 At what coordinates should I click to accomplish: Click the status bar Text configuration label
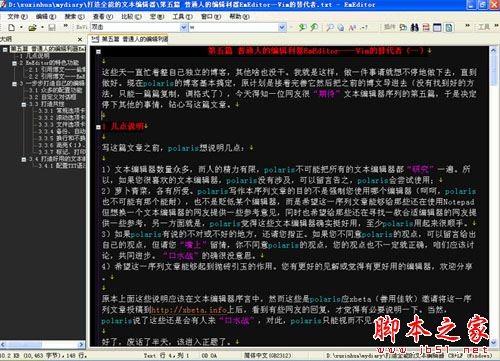(x=150, y=356)
